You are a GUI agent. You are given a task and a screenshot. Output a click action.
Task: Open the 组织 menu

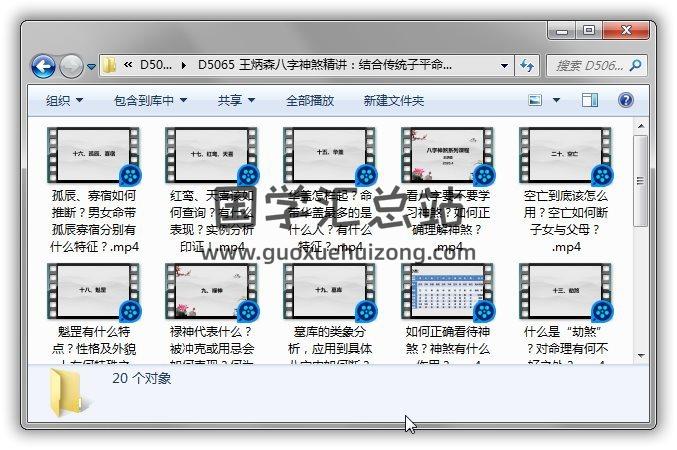pyautogui.click(x=64, y=101)
